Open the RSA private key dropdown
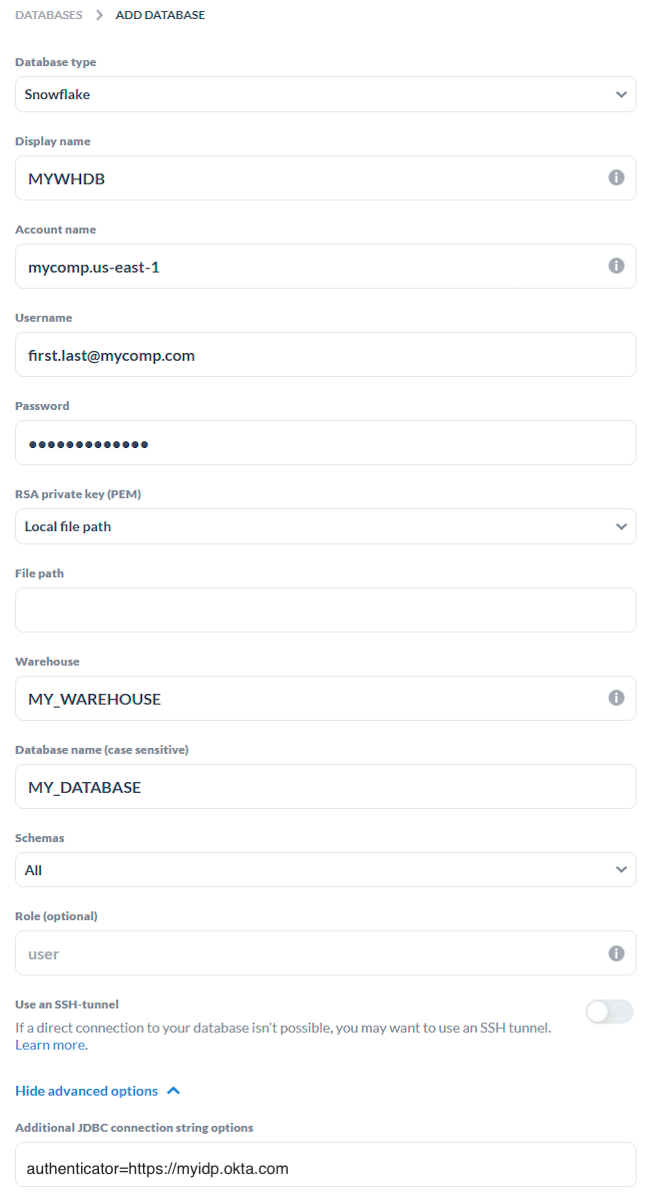 tap(325, 525)
